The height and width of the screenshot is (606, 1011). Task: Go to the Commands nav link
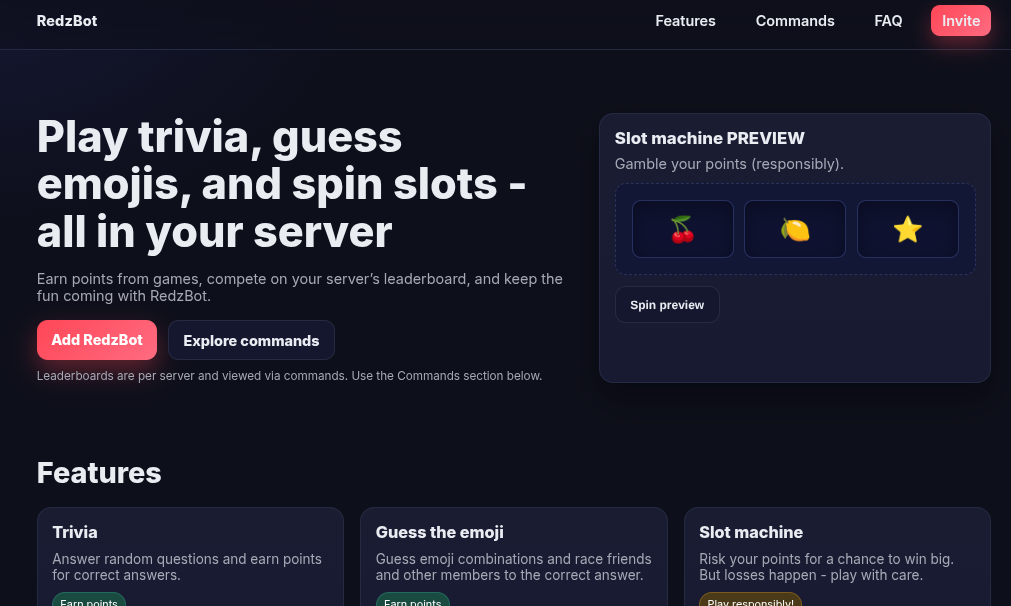click(795, 21)
